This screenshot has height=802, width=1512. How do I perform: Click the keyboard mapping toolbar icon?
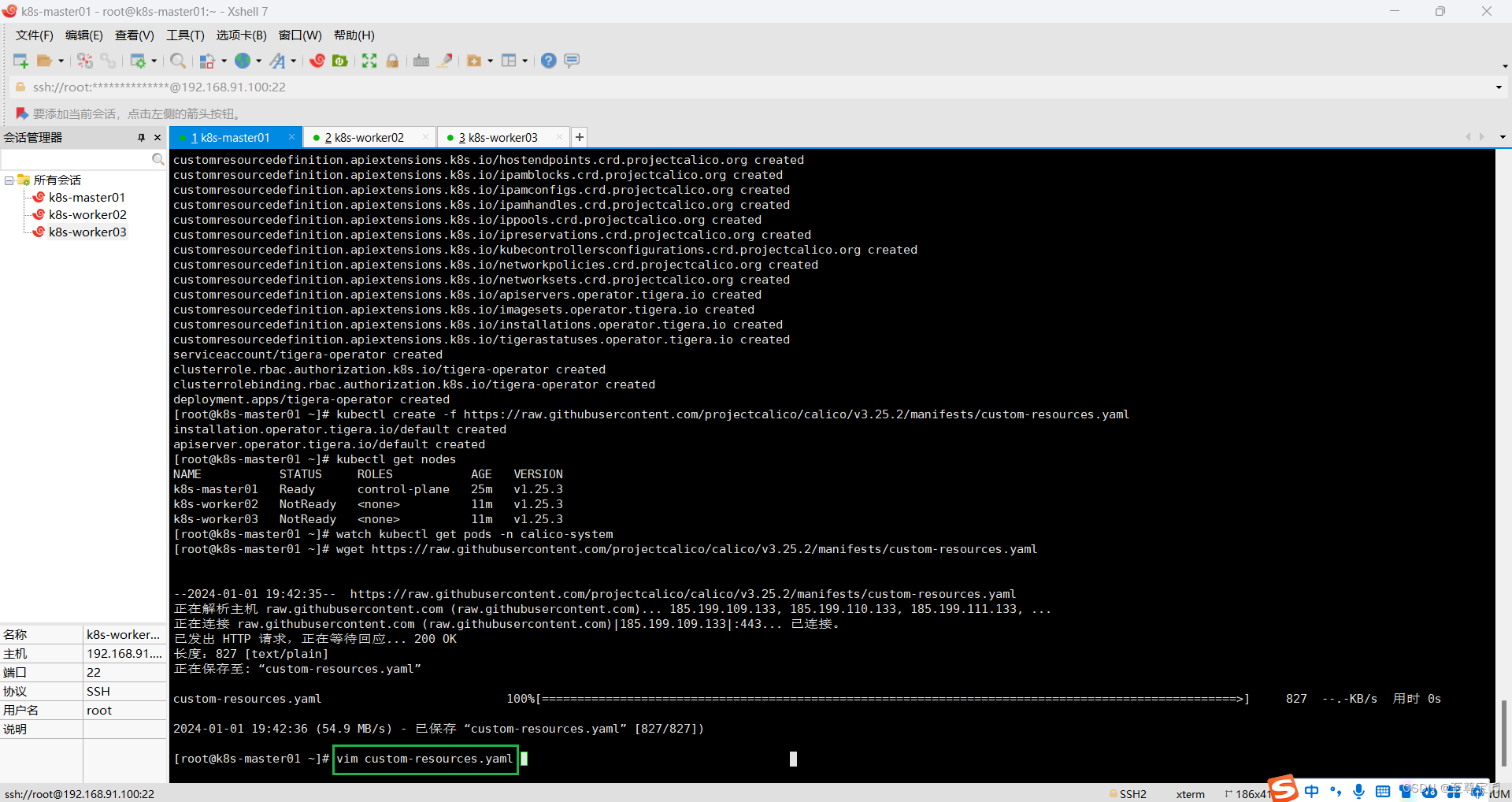421,61
